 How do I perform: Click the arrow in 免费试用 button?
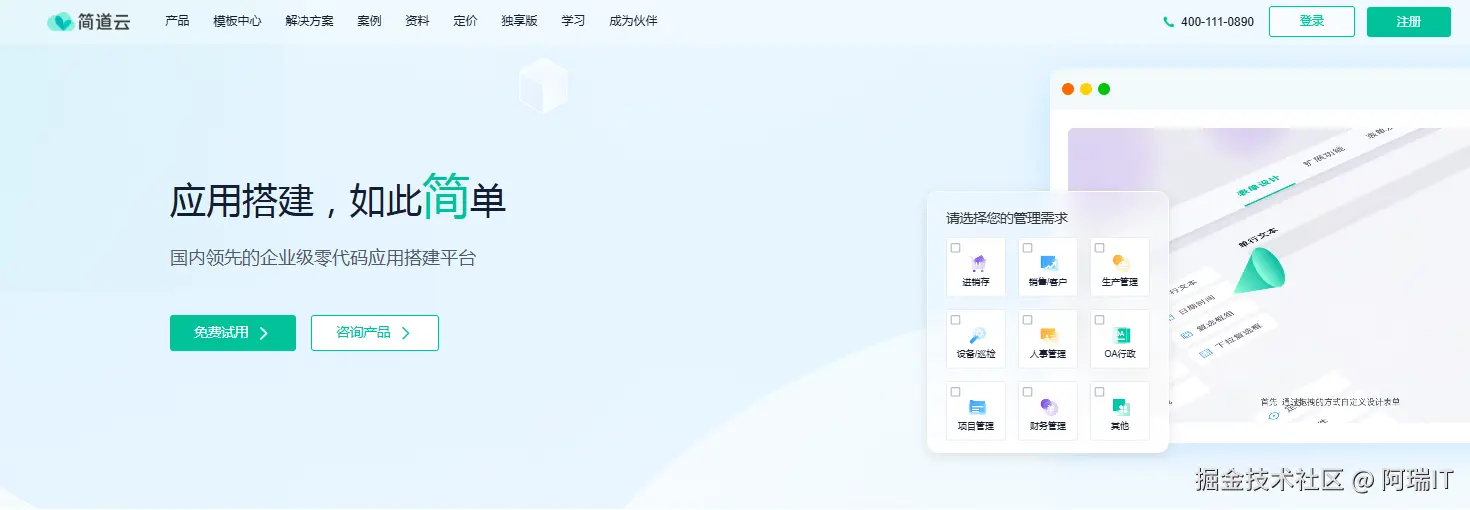(264, 333)
